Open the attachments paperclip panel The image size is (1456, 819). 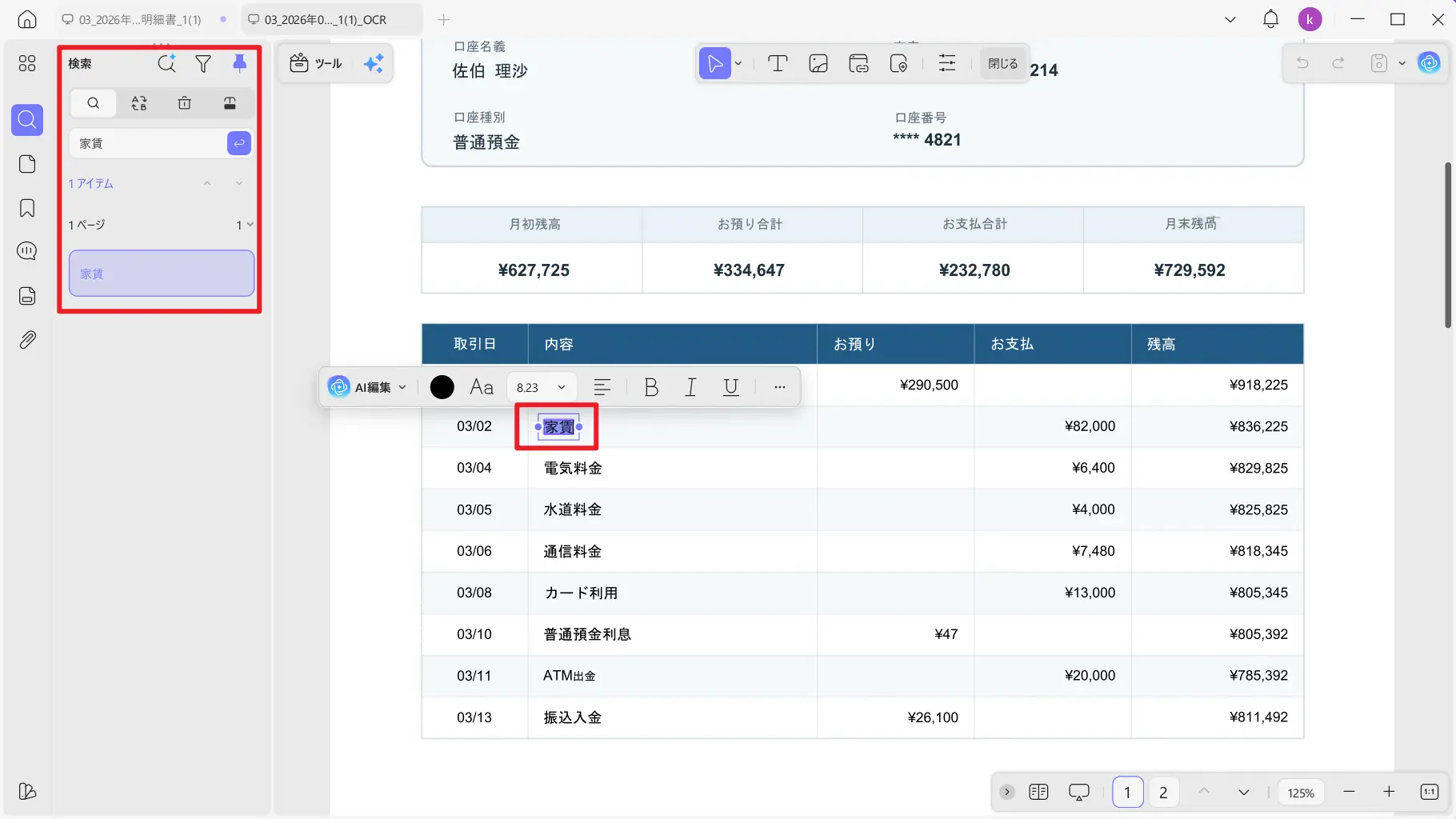[27, 340]
